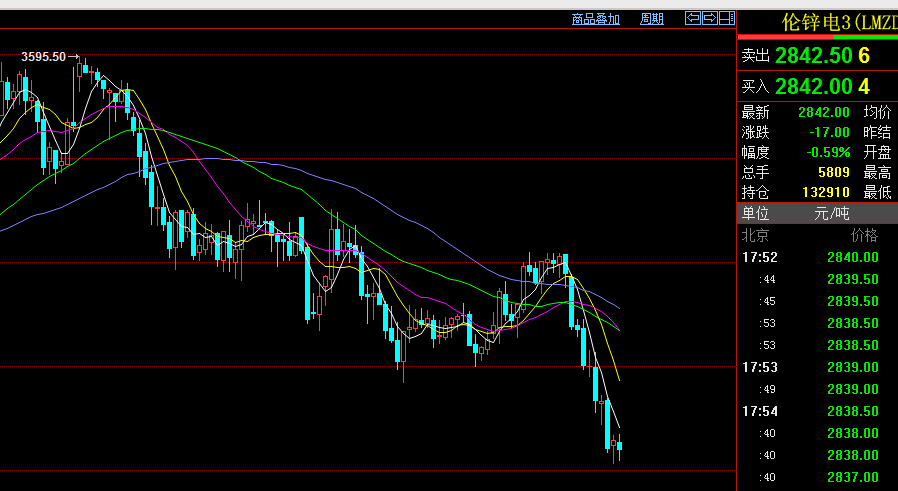Click the 持仓 open interest 132910

pyautogui.click(x=825, y=192)
